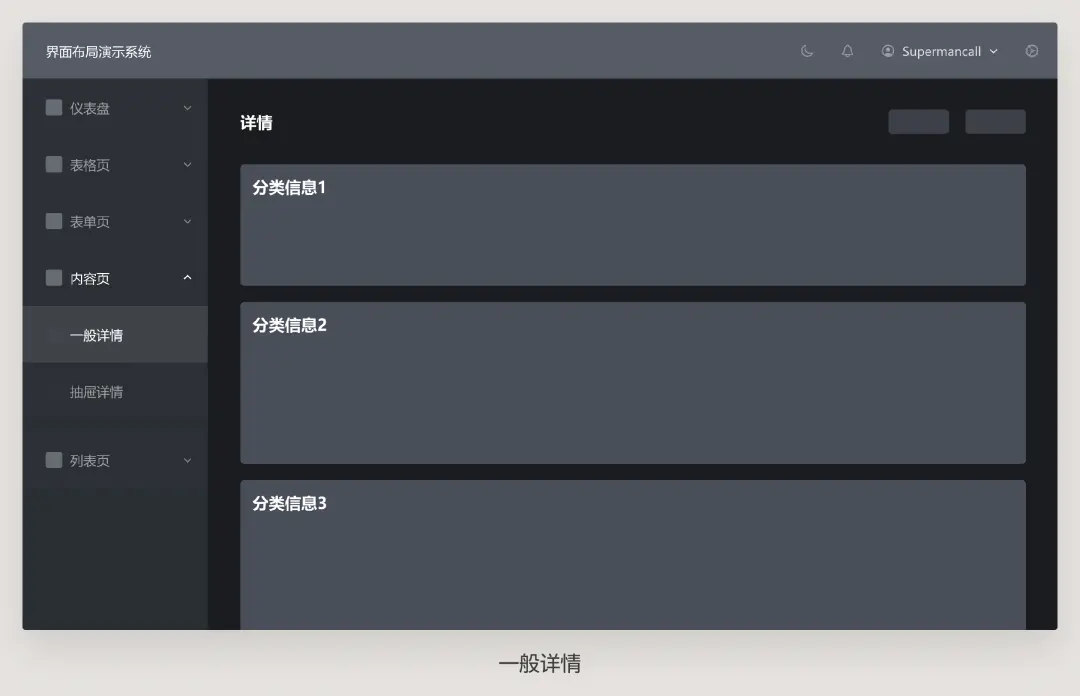Expand the 仪表盘 menu chevron

pos(187,108)
